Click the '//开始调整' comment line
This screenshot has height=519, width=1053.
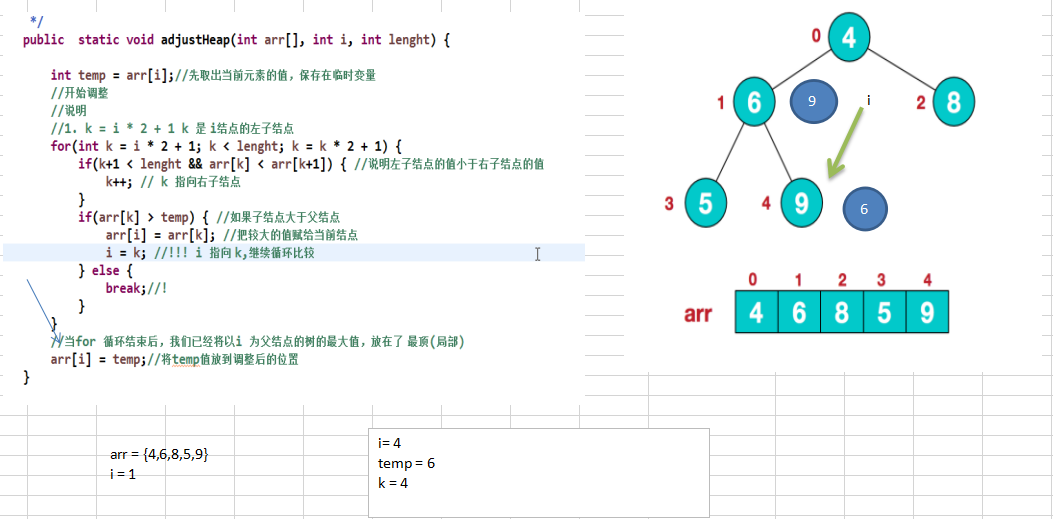coord(79,93)
